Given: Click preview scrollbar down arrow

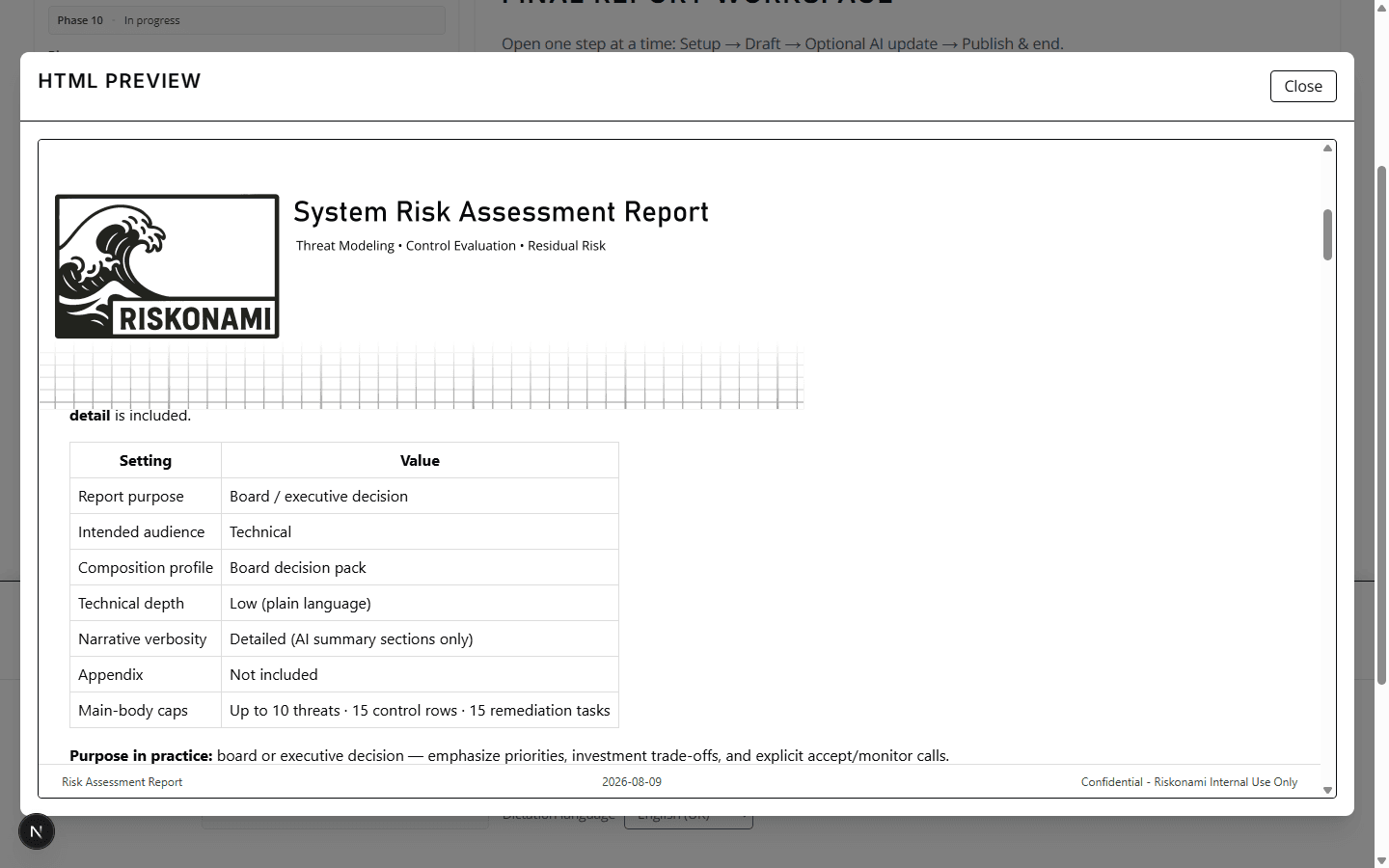Looking at the screenshot, I should (1328, 790).
